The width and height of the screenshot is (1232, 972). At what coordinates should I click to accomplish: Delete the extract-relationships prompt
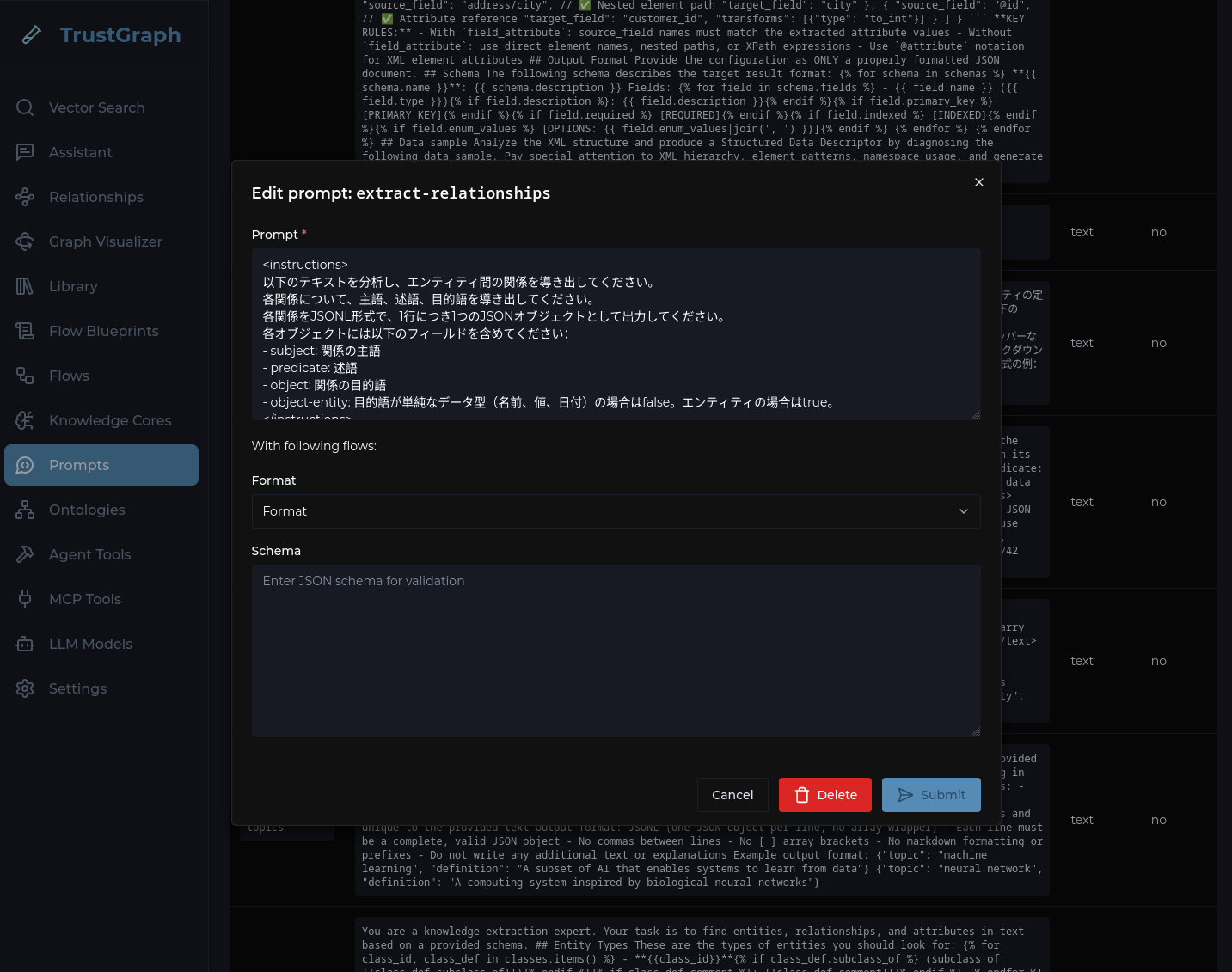[x=824, y=795]
